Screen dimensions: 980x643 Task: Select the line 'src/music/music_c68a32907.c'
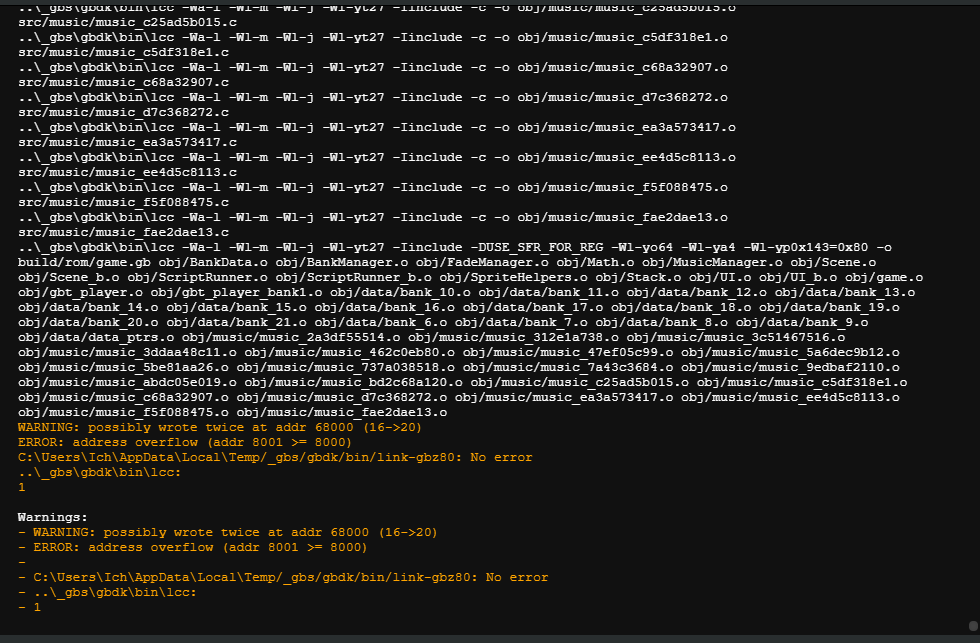pos(123,82)
